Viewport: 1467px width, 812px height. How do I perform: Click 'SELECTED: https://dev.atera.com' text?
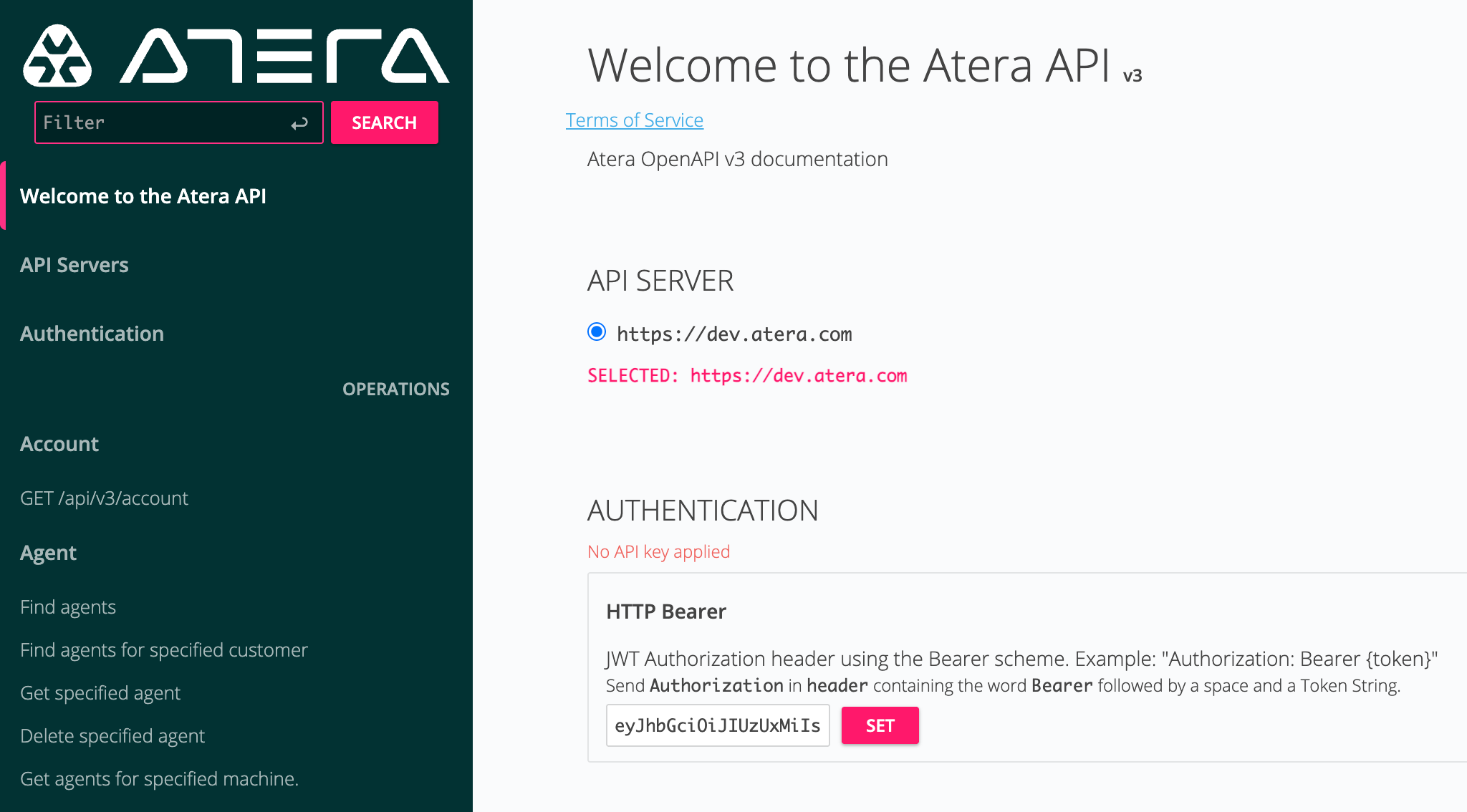(747, 376)
